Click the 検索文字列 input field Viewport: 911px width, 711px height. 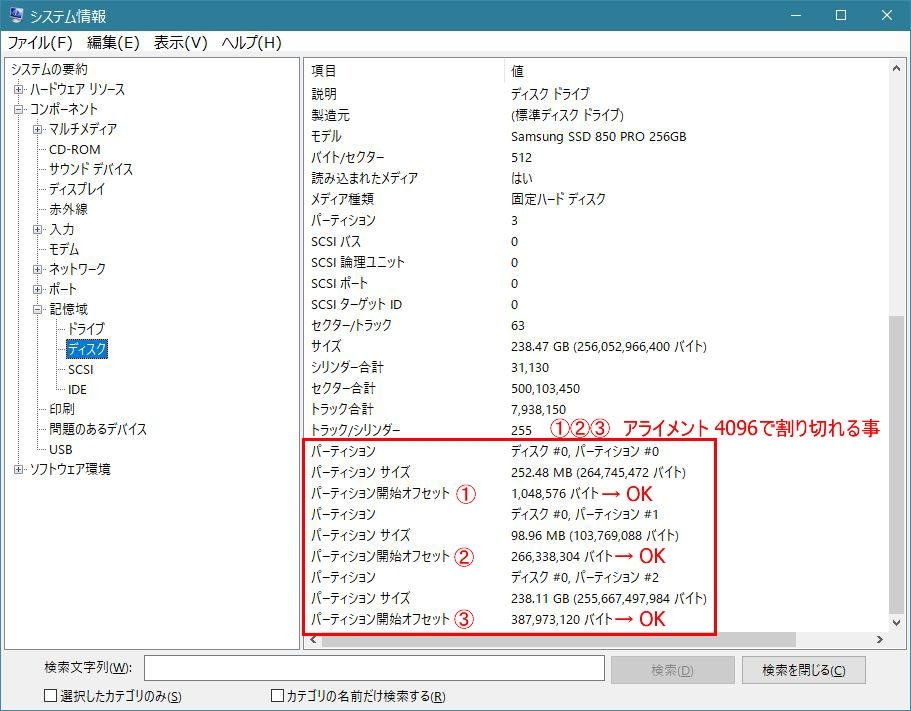click(x=374, y=668)
